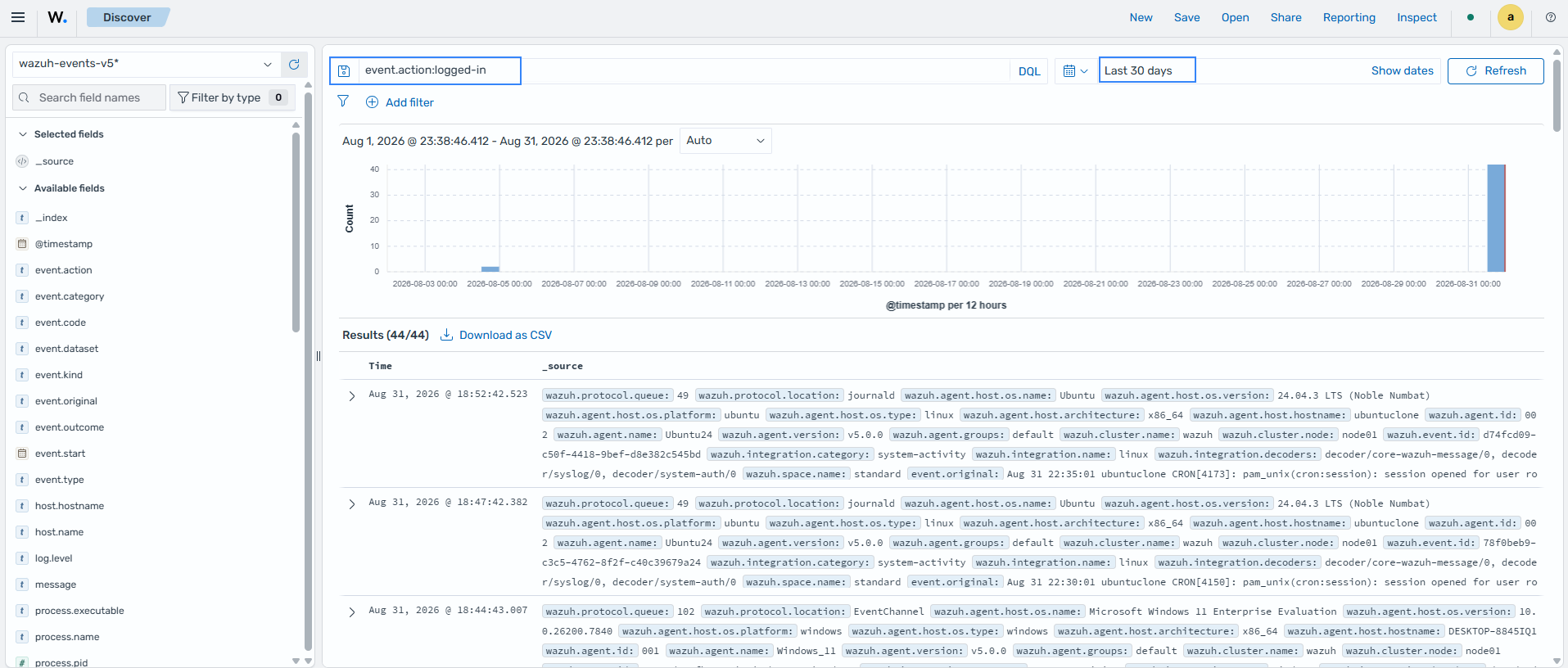This screenshot has width=1568, height=668.
Task: Click the magnifier icon in field search
Action: click(x=25, y=97)
